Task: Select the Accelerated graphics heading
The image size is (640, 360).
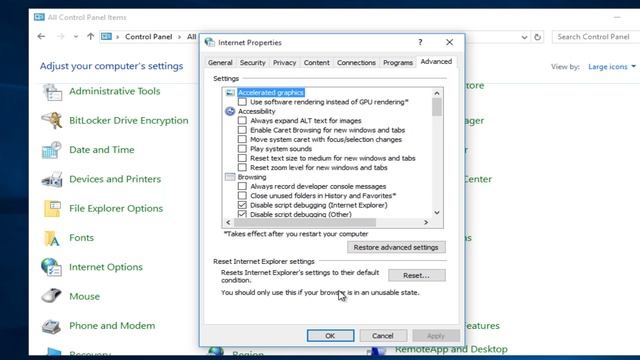Action: [271, 93]
